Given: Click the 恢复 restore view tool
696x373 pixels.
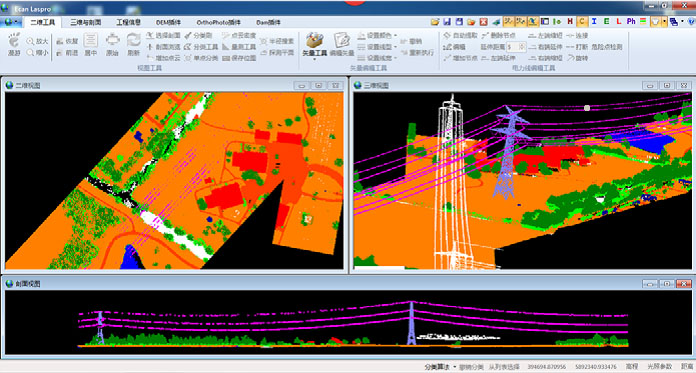Looking at the screenshot, I should (67, 41).
